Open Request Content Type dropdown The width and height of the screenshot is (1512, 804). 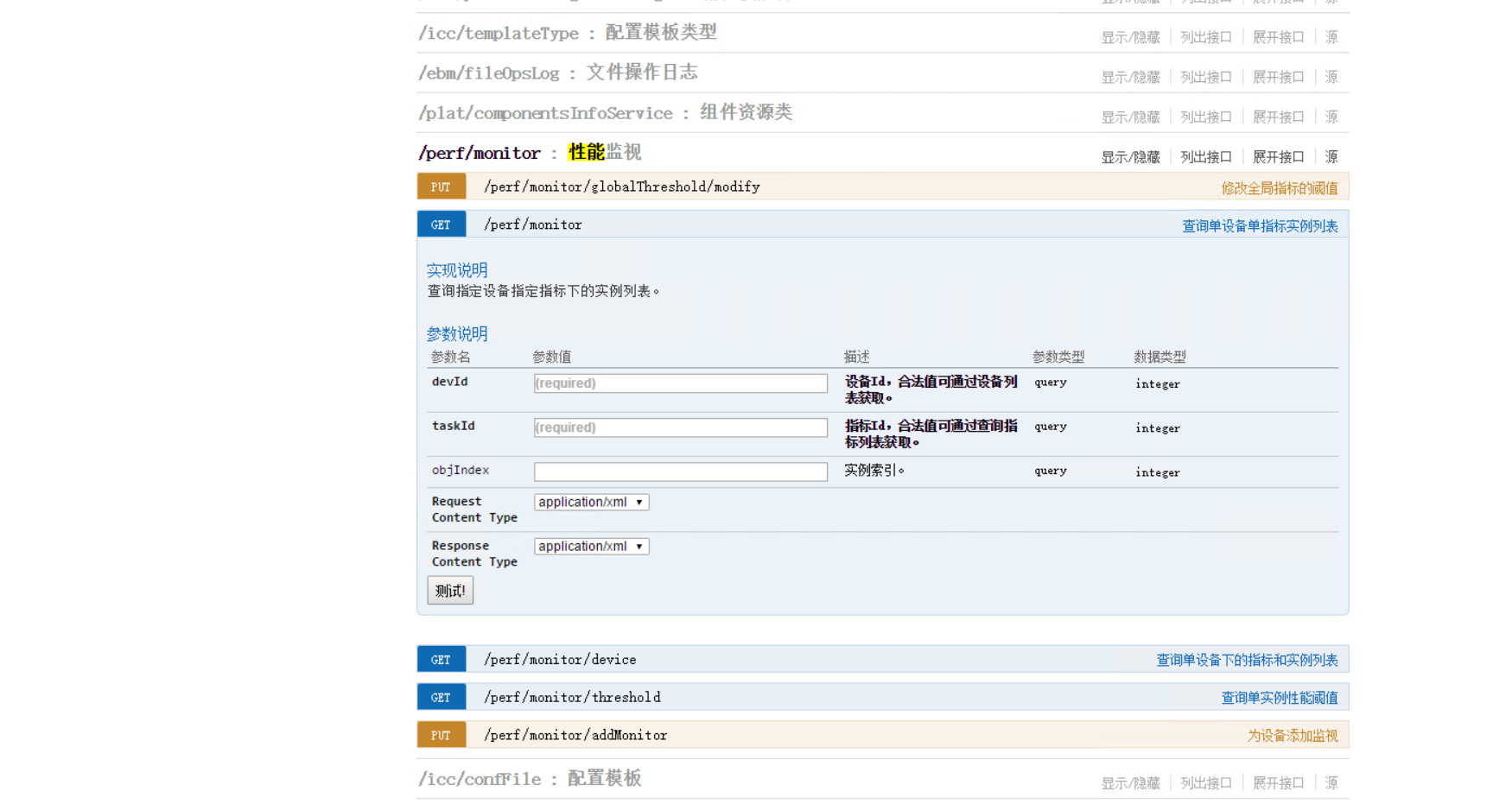[592, 502]
